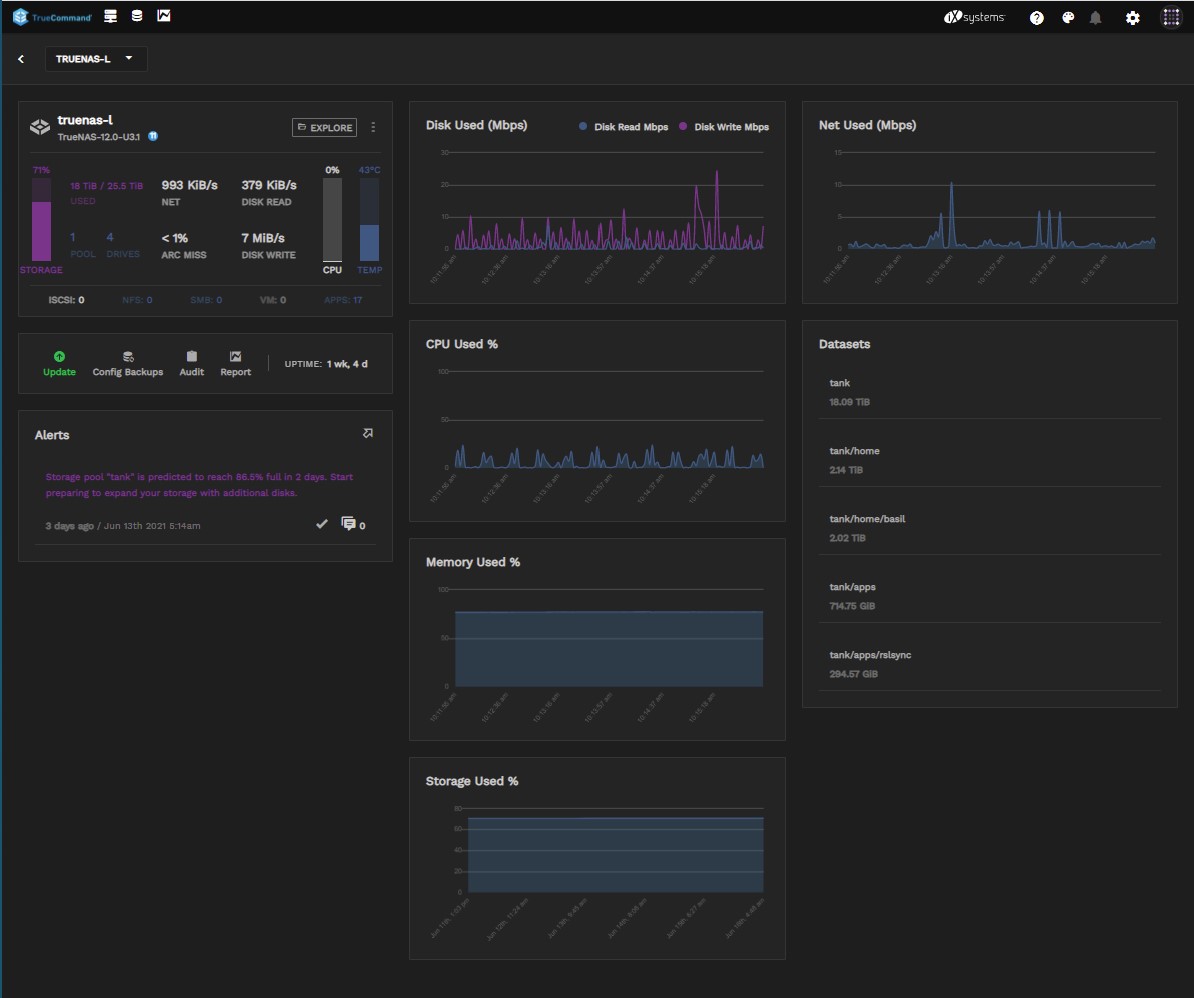Click the ISCSI: 0 label

[x=66, y=300]
